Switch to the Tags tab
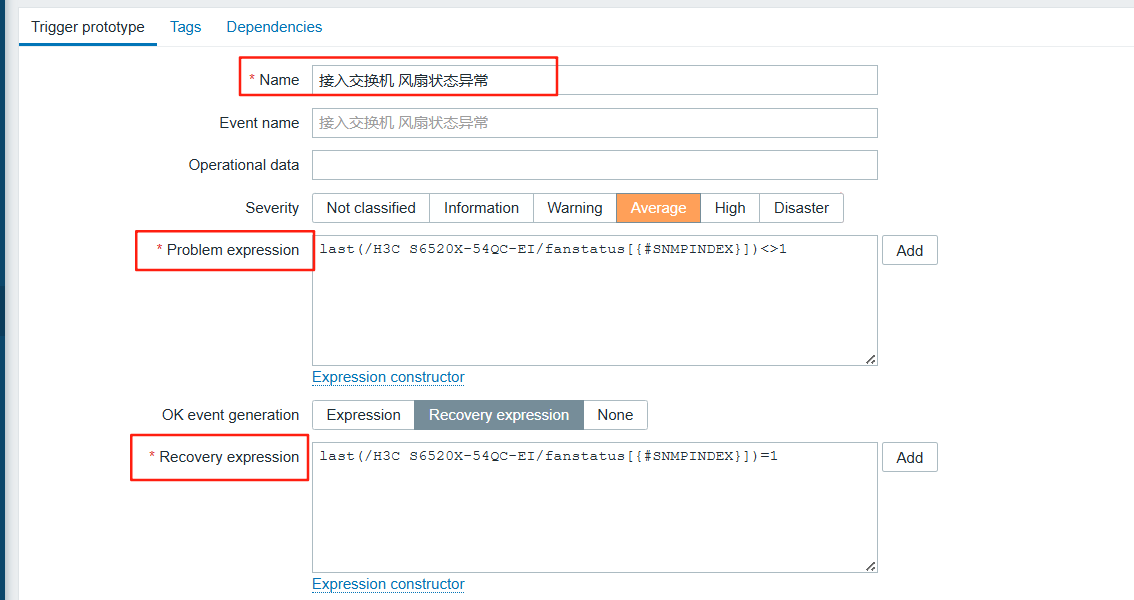 pos(185,27)
